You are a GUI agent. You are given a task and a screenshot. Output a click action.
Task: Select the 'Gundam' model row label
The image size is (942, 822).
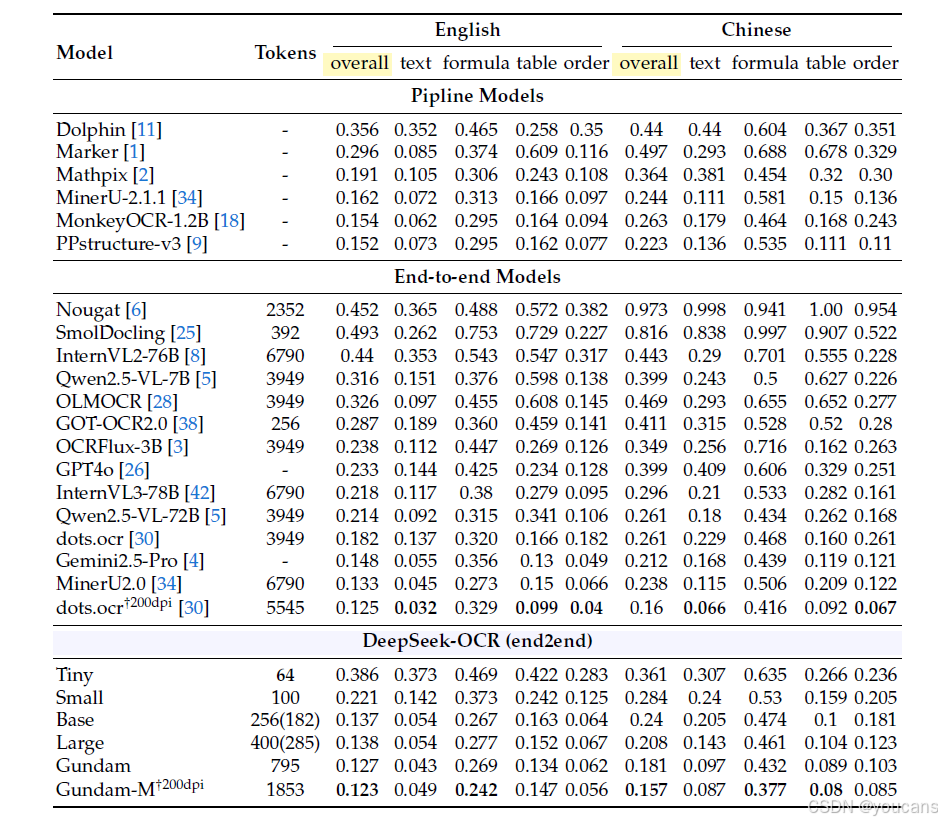pos(93,766)
